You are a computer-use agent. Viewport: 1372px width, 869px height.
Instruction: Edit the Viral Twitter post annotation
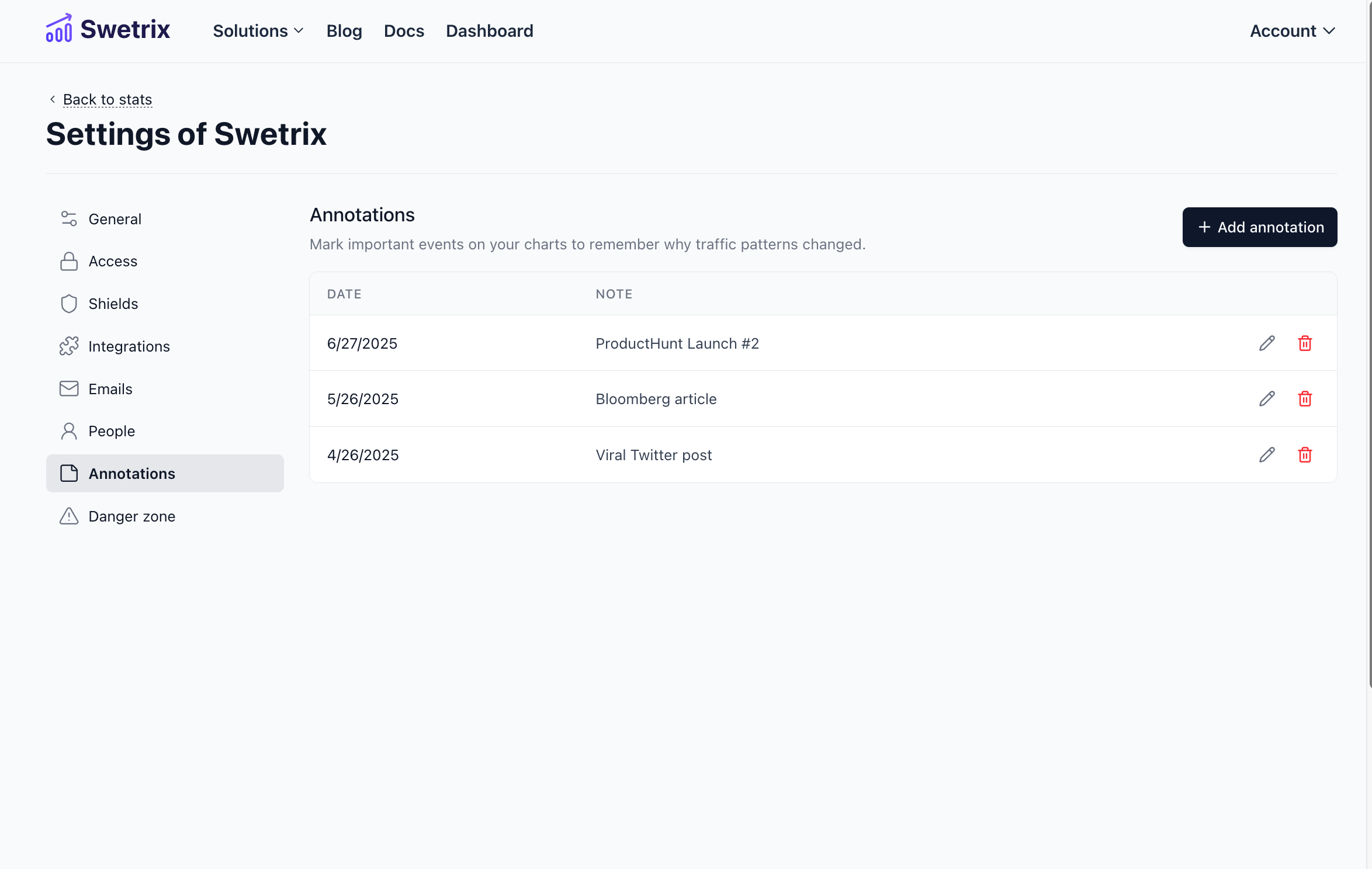(x=1267, y=455)
